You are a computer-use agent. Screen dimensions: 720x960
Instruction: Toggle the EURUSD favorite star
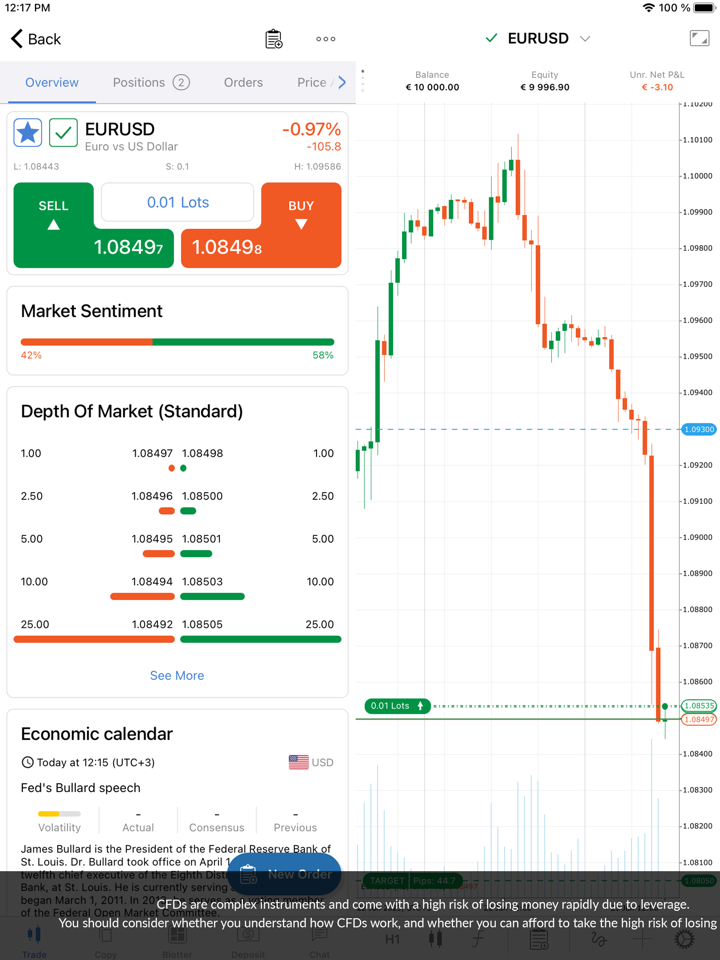(28, 132)
